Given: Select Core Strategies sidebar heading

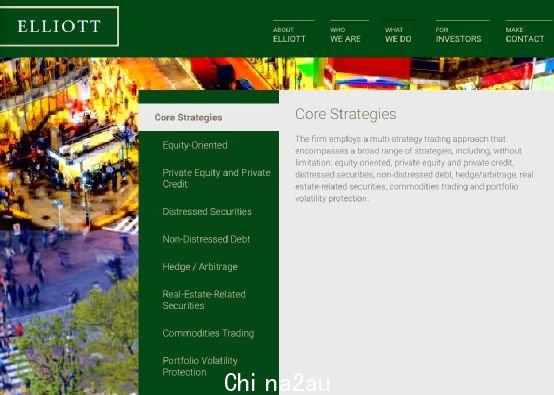Looking at the screenshot, I should point(188,117).
